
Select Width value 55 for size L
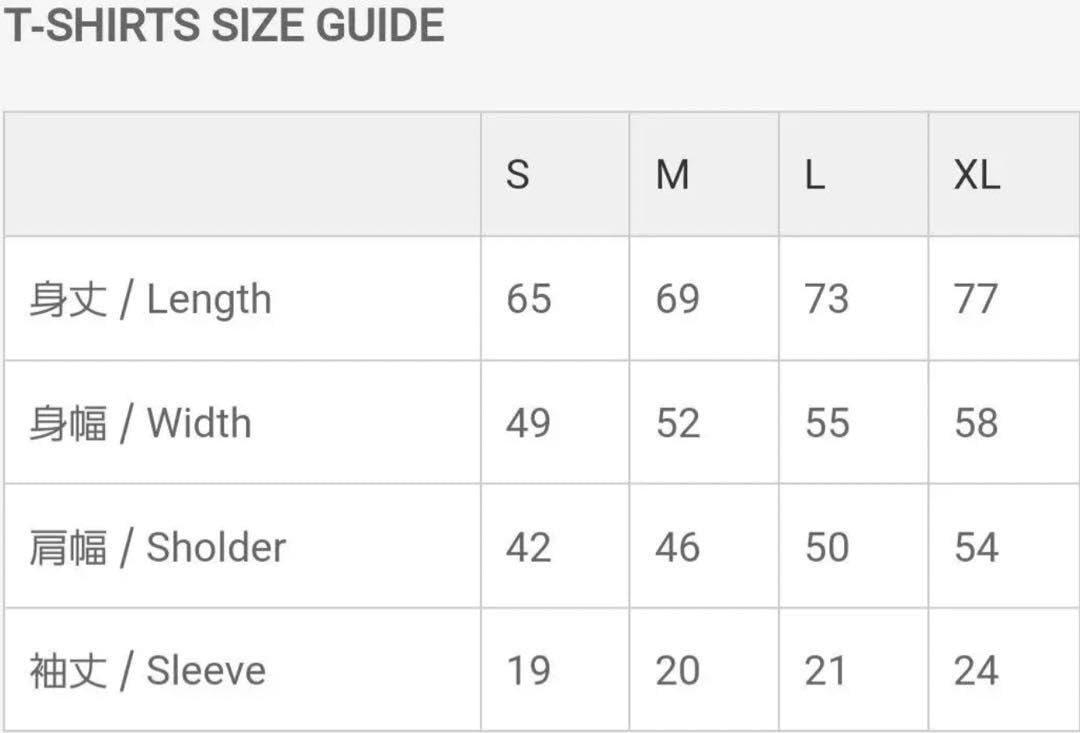tap(826, 423)
